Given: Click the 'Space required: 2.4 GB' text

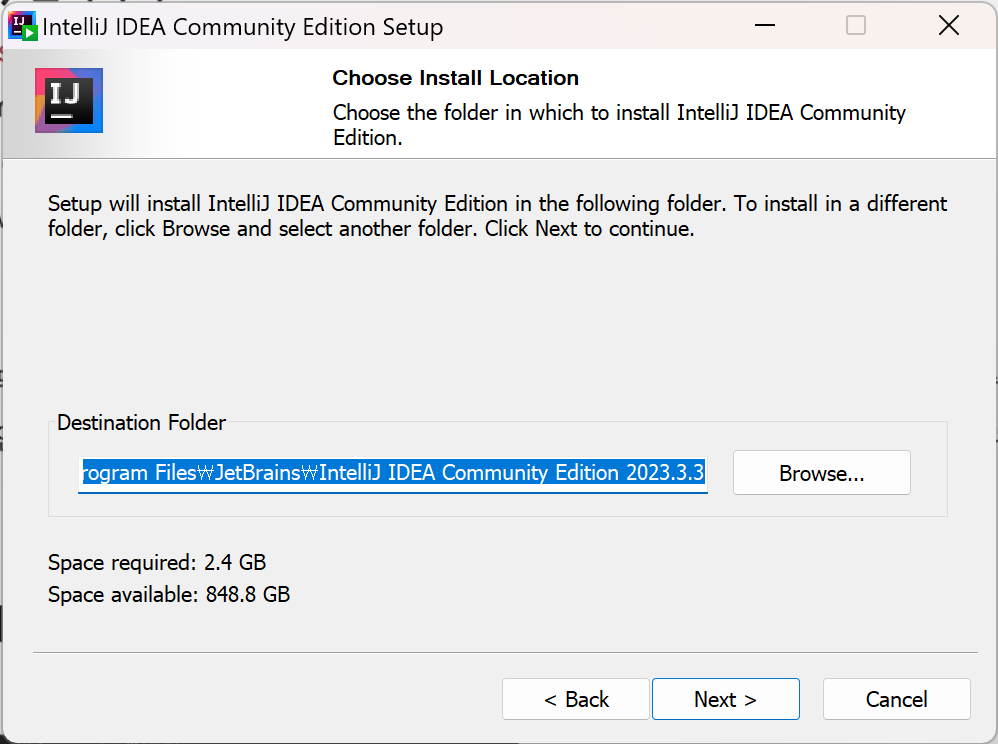Looking at the screenshot, I should (157, 563).
